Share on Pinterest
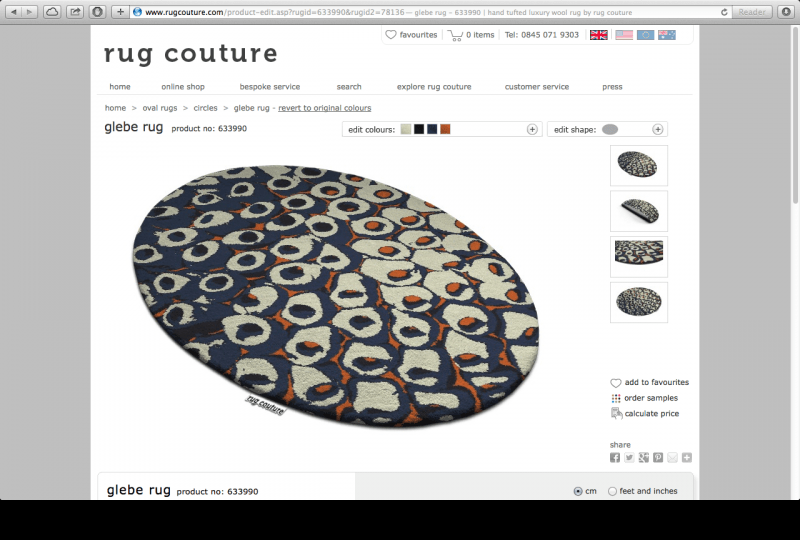 (658, 458)
